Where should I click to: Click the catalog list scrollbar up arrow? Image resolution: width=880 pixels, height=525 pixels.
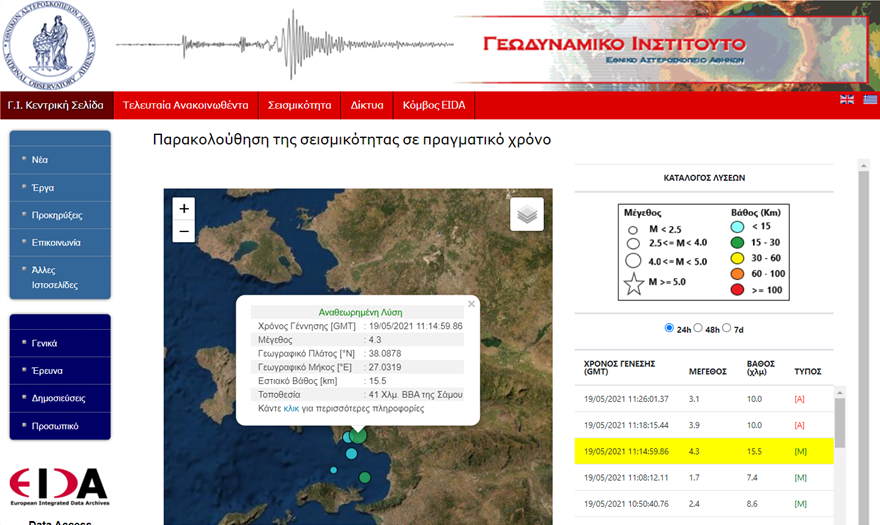pyautogui.click(x=840, y=392)
